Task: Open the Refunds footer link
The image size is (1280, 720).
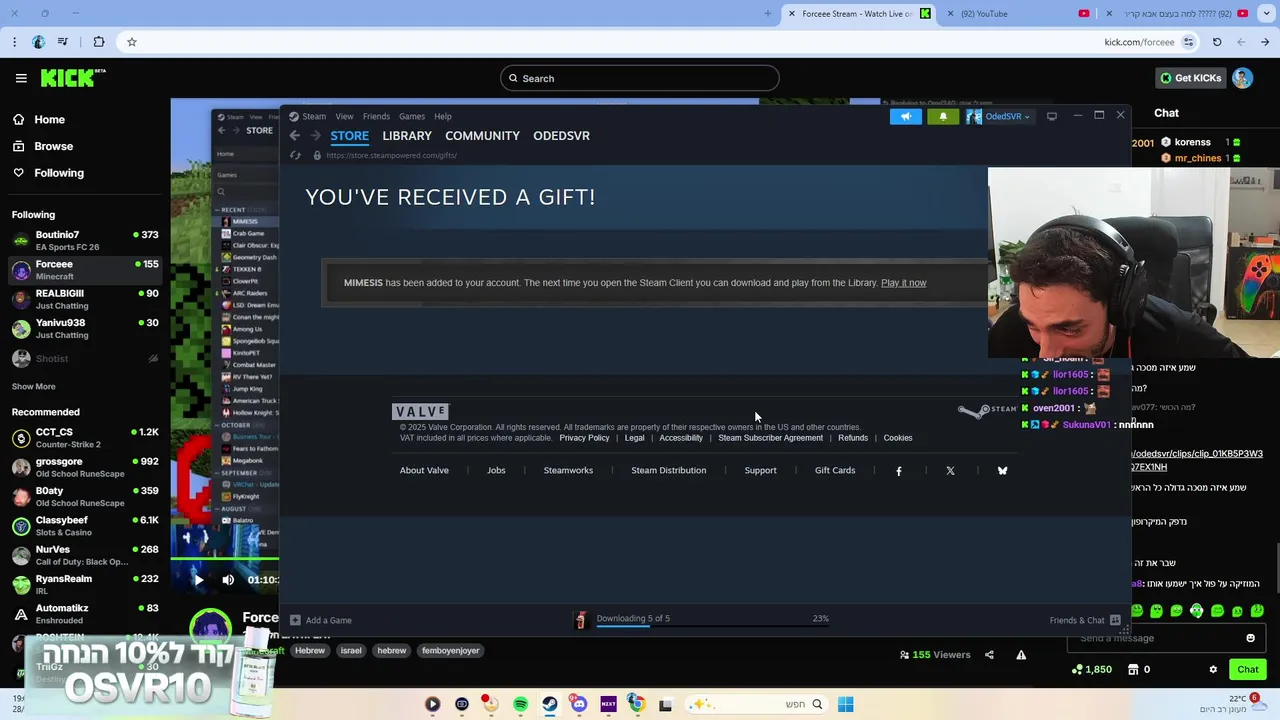Action: (853, 438)
